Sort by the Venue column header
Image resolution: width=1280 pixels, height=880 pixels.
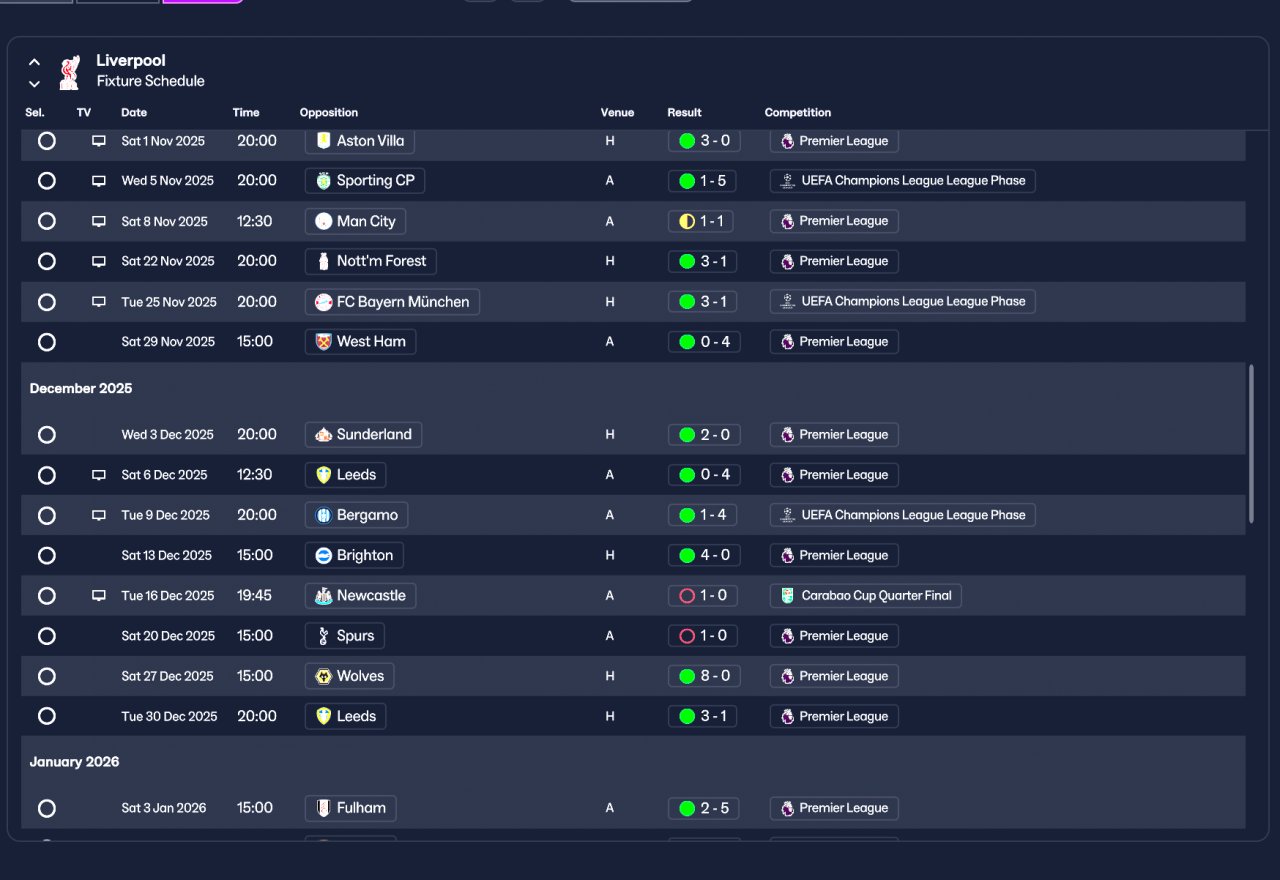618,112
